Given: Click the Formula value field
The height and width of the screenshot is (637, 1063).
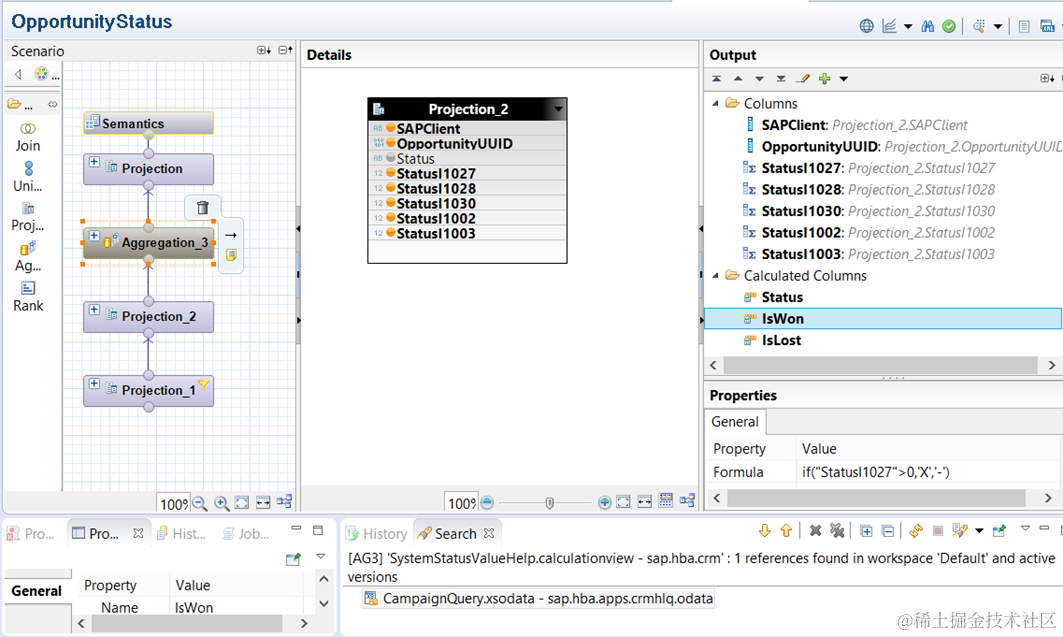Looking at the screenshot, I should (x=927, y=472).
